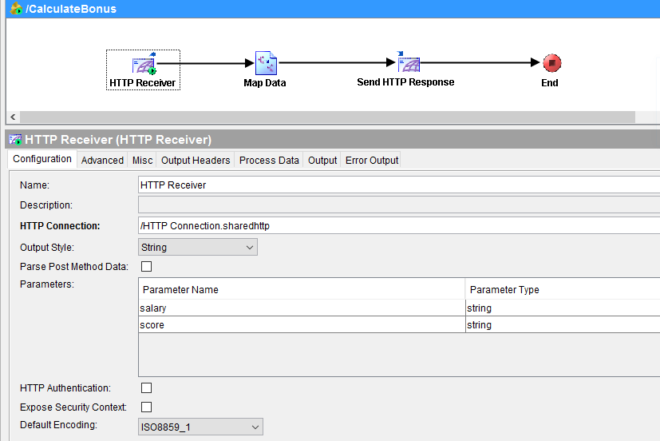Viewport: 660px width, 441px height.
Task: Click the HTTP Receiver activity label
Action: click(x=142, y=83)
